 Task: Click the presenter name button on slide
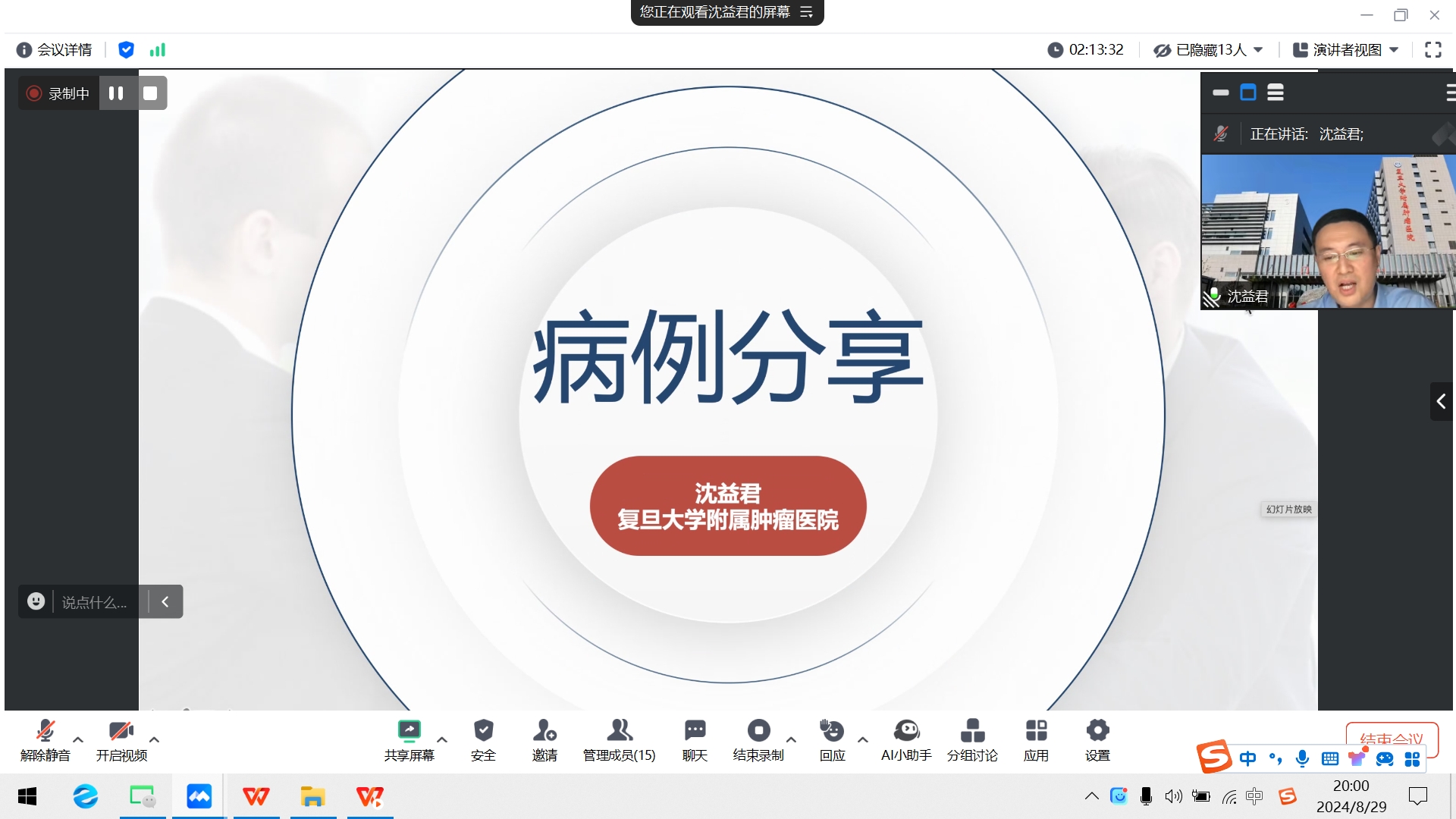[x=728, y=506]
